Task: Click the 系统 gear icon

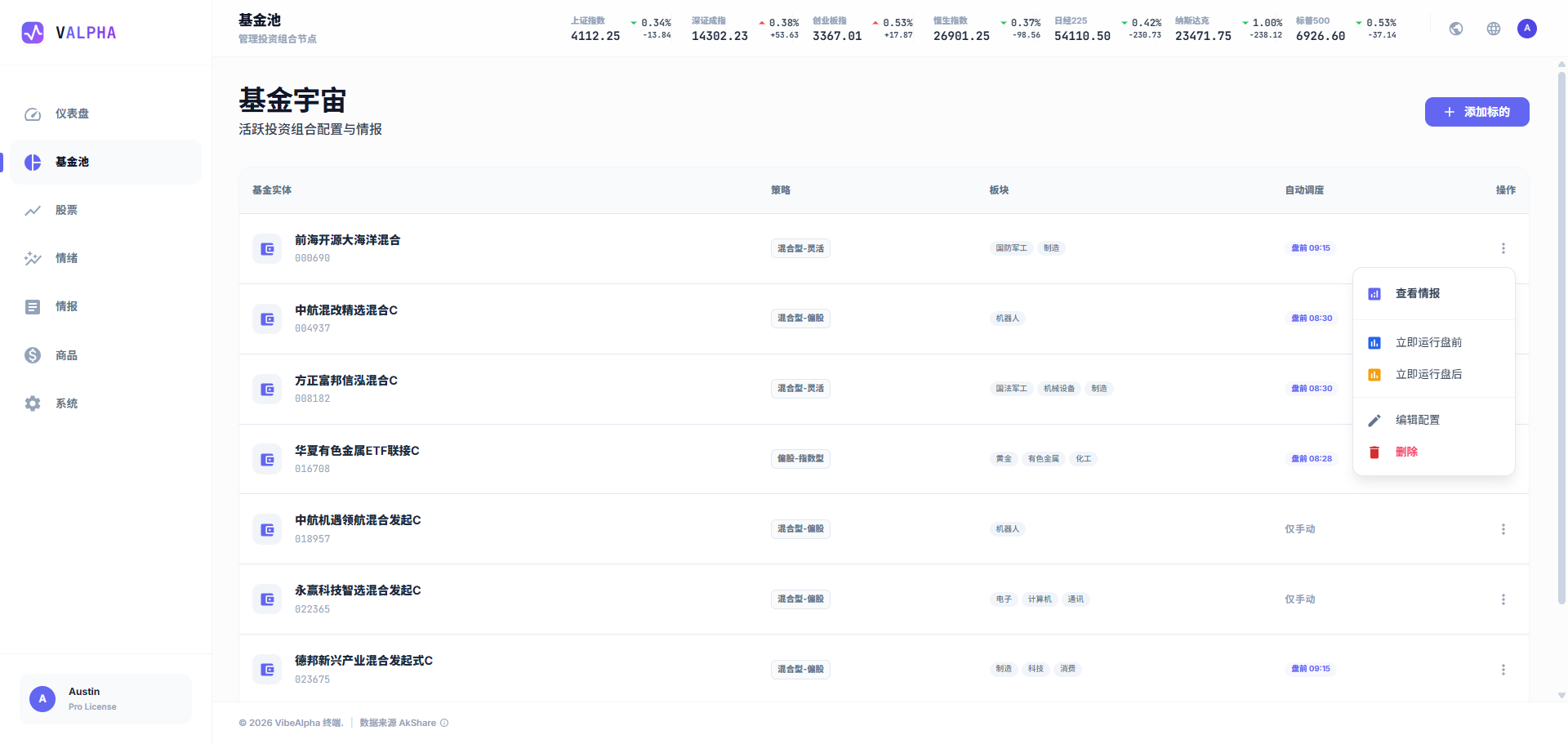Action: tap(33, 403)
